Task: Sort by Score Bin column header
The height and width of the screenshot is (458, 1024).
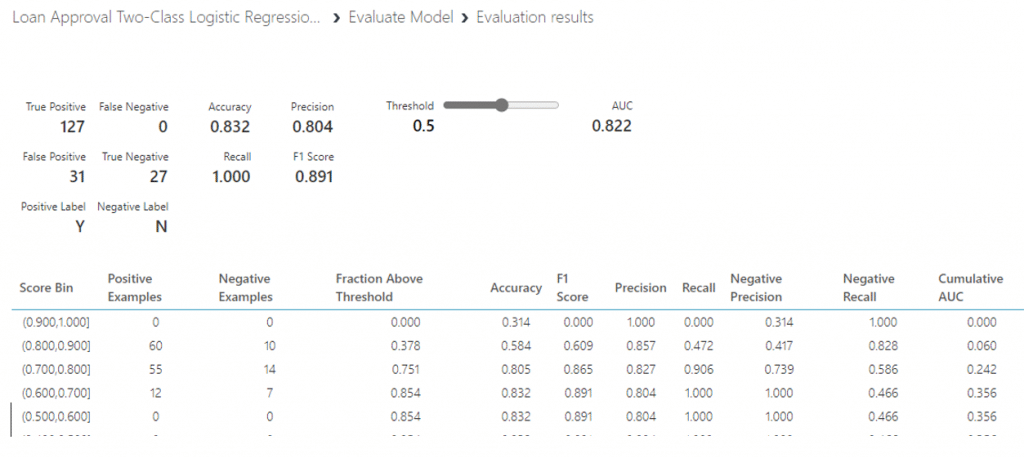Action: point(46,288)
